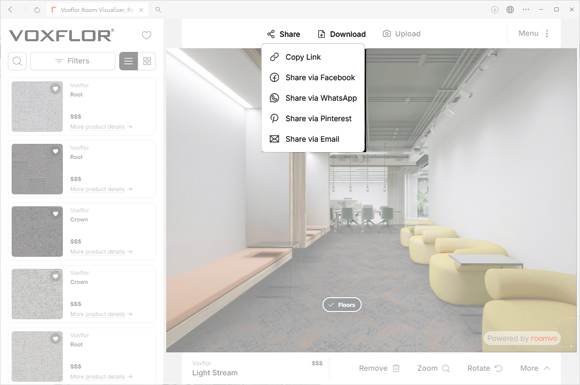Screen dimensions: 580x385
Task: Click the browser tab search magnifier icon
Action: coord(158,10)
